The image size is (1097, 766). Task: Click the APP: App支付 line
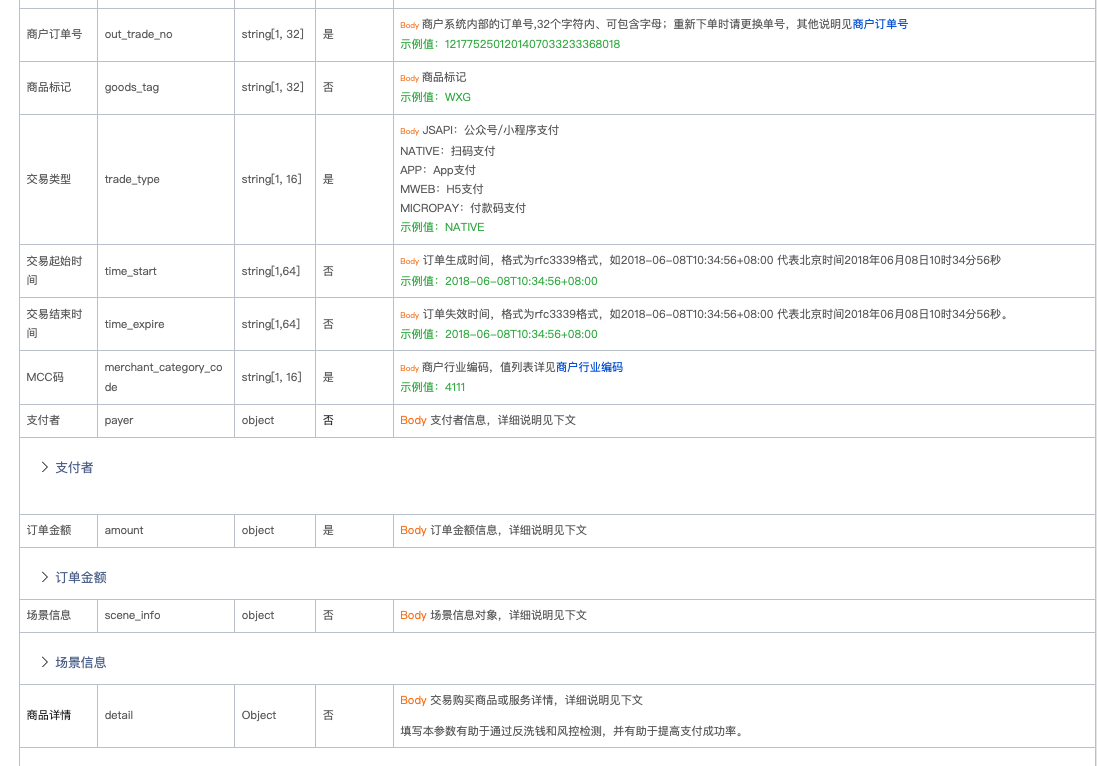[x=438, y=170]
